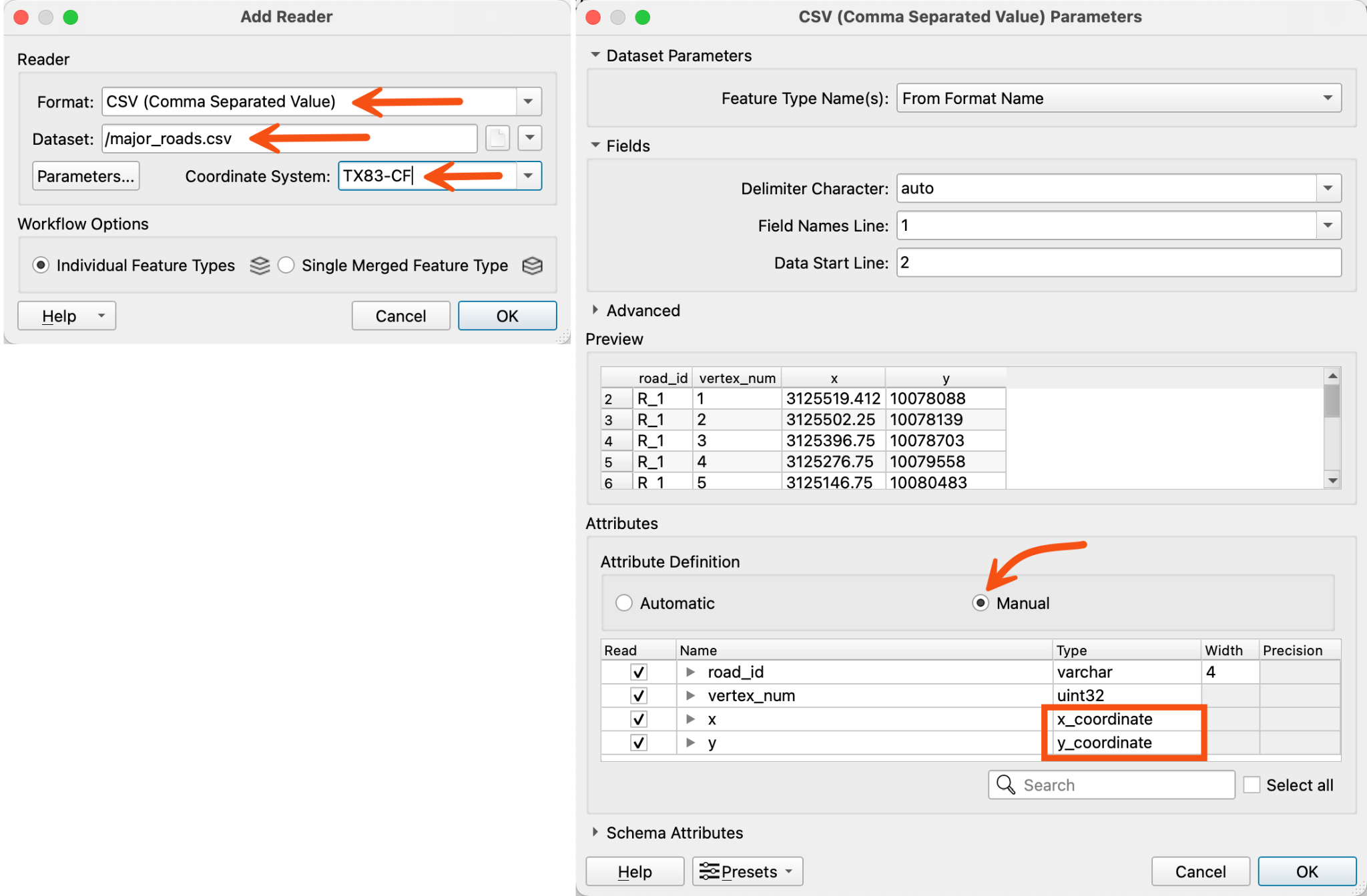Click preview cell 10078139
1367x896 pixels.
pyautogui.click(x=946, y=420)
